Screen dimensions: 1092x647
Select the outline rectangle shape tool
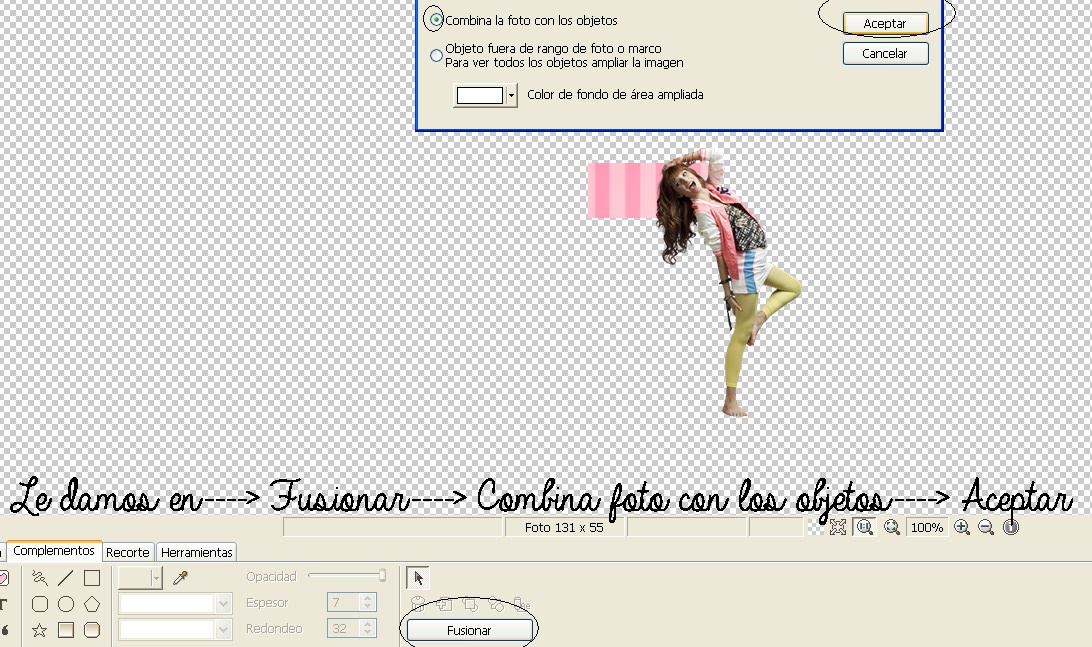pyautogui.click(x=92, y=578)
